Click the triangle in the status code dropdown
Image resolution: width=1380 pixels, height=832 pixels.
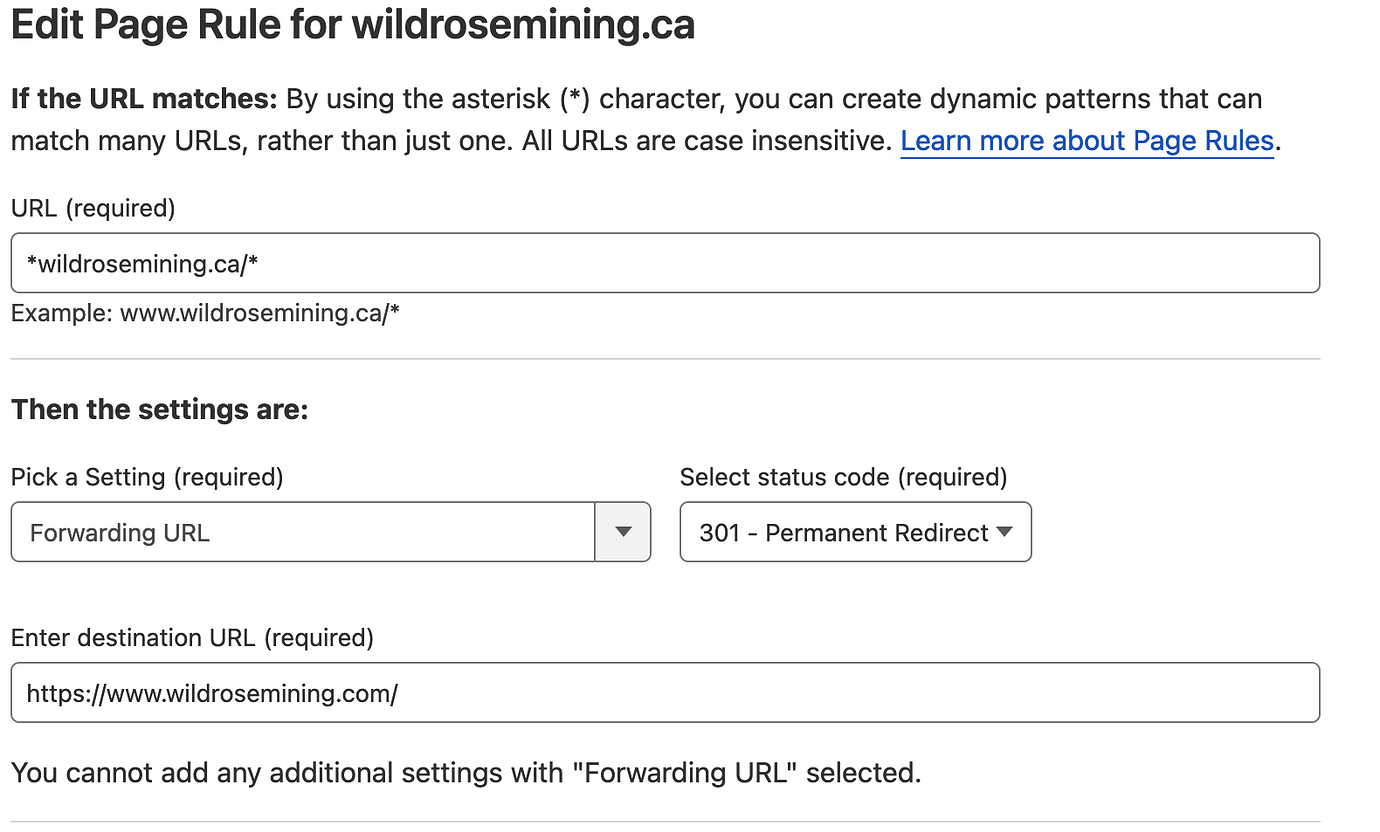pos(1005,532)
